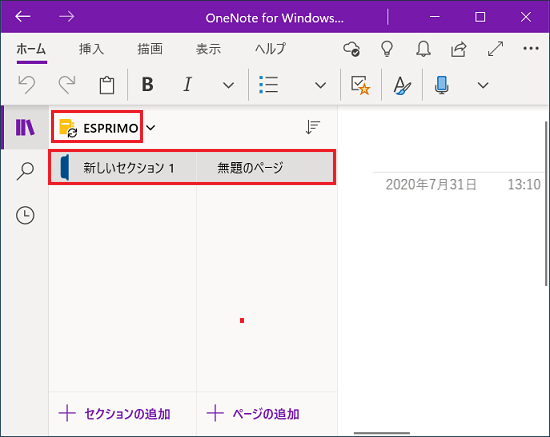Click the page vertical scrollbar
This screenshot has height=437, width=550.
546,203
